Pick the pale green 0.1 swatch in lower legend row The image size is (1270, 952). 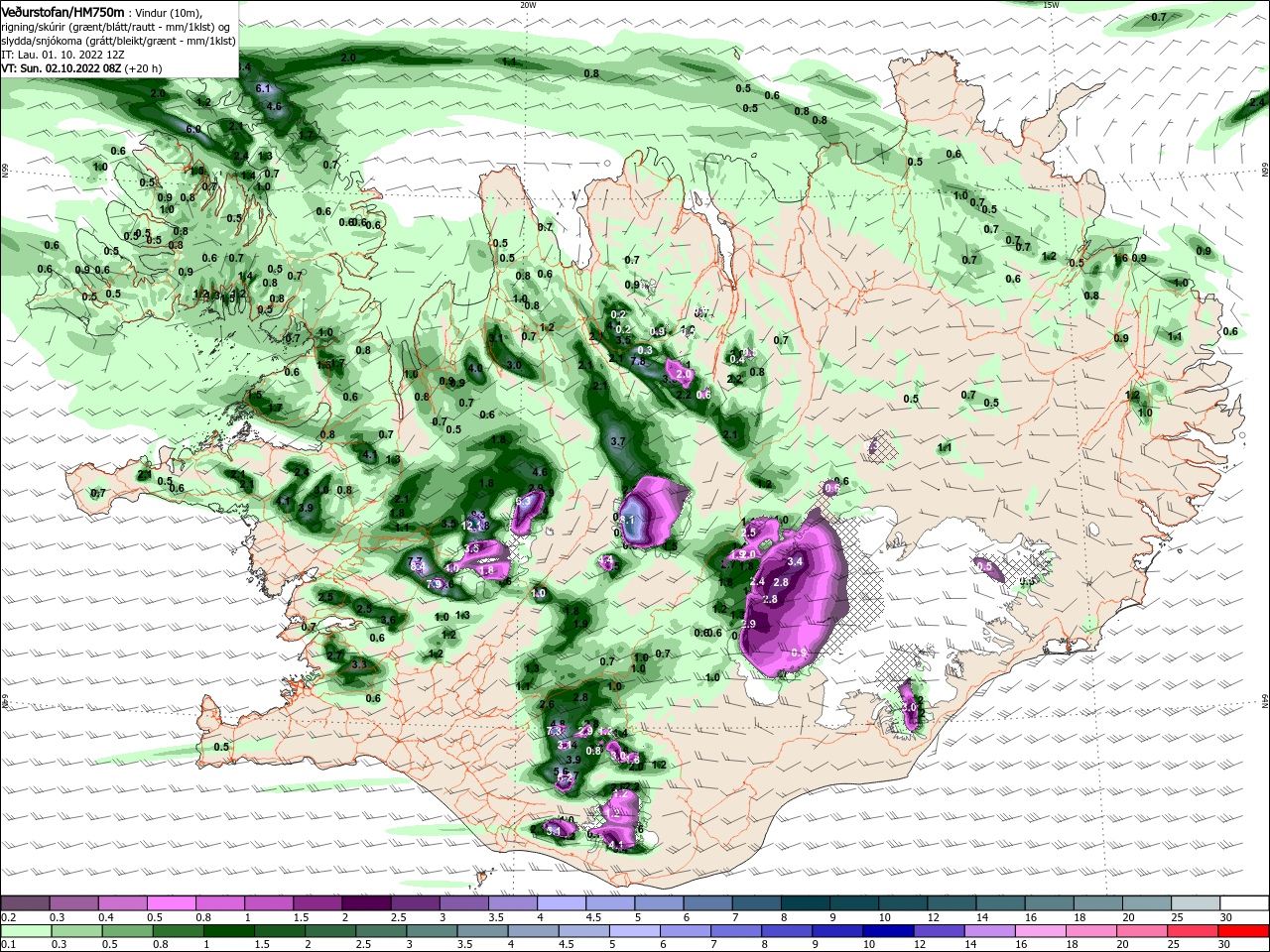tap(25, 931)
